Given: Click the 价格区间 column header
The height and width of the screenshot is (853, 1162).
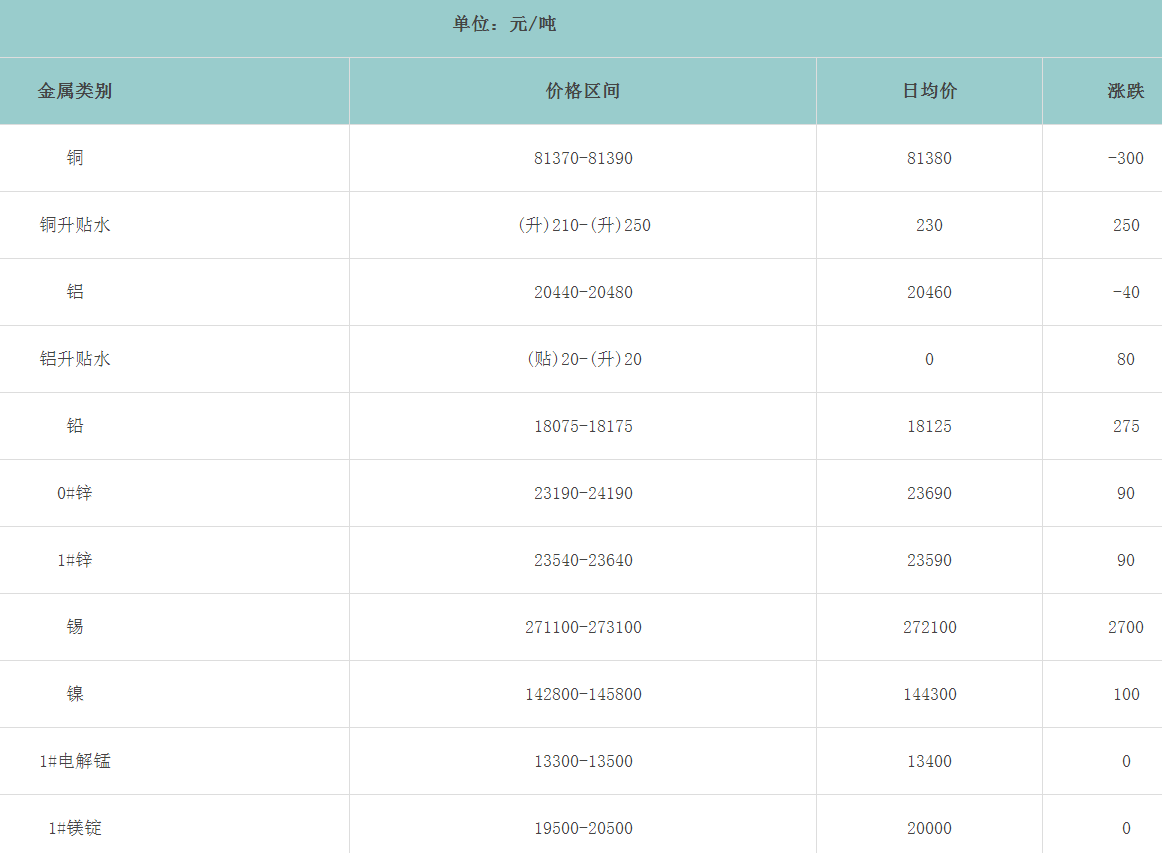Looking at the screenshot, I should coord(583,91).
